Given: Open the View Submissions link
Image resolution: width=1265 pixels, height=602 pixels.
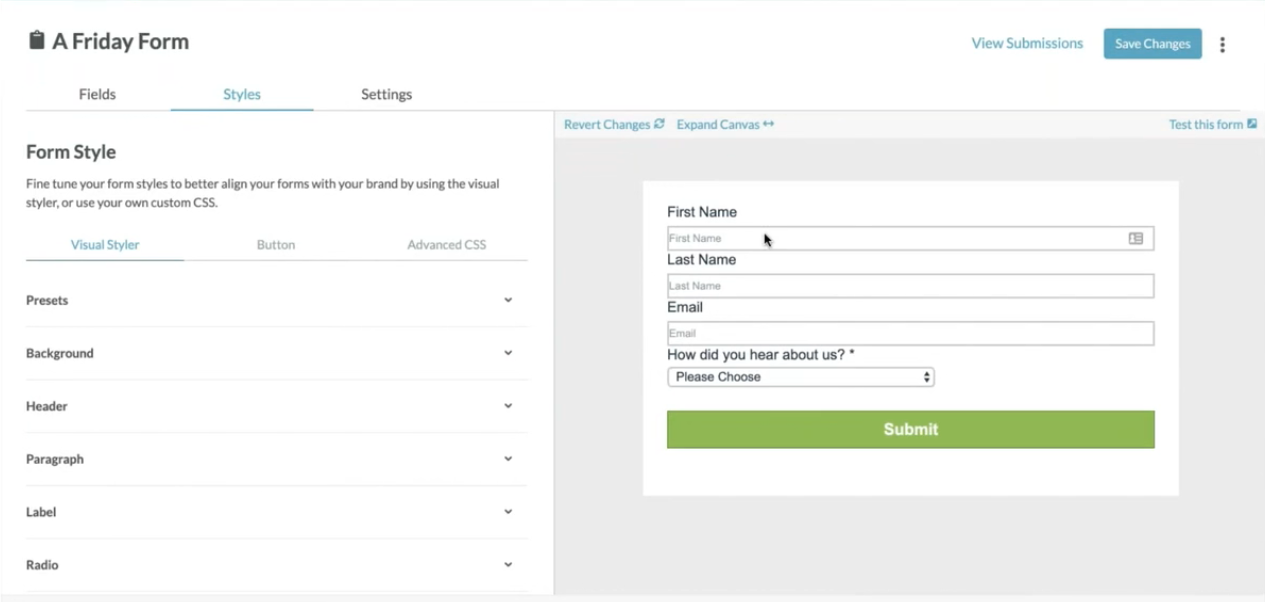Looking at the screenshot, I should click(x=1027, y=43).
